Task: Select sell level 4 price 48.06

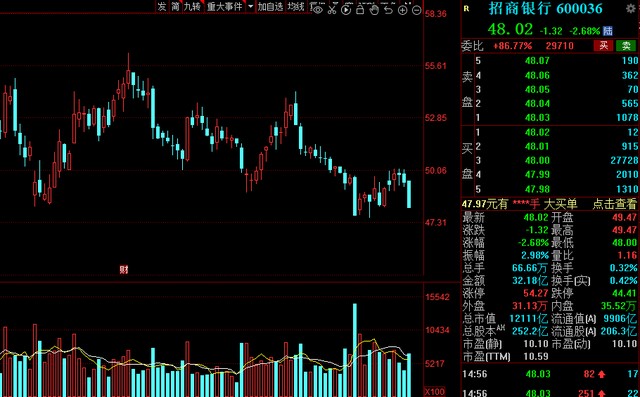Action: 537,75
